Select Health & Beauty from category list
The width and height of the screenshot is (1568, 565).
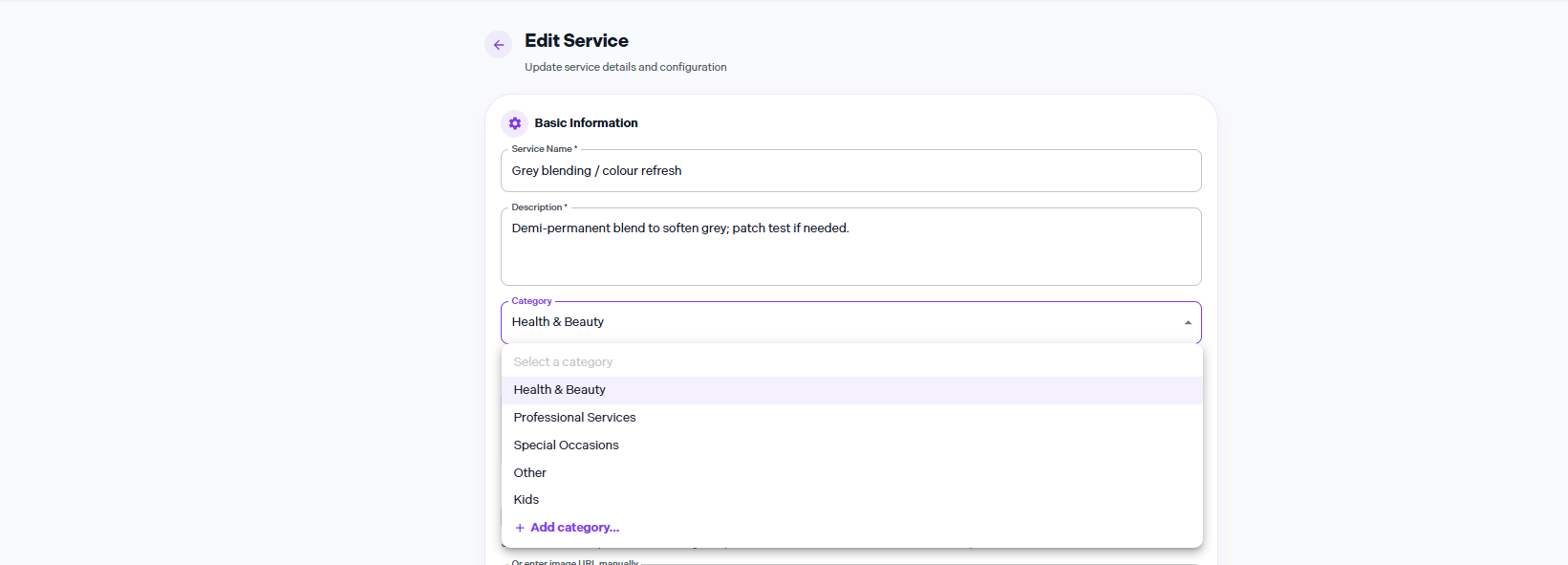(x=851, y=390)
